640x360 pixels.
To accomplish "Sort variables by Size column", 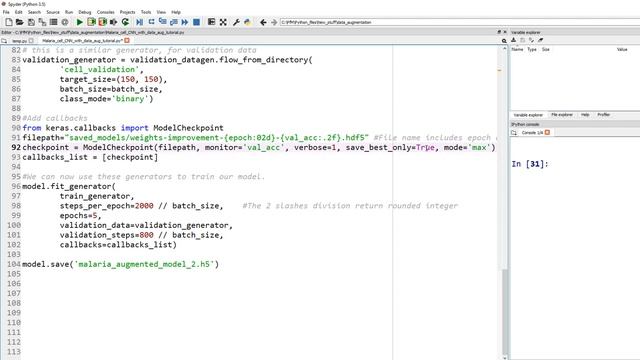I will click(545, 49).
